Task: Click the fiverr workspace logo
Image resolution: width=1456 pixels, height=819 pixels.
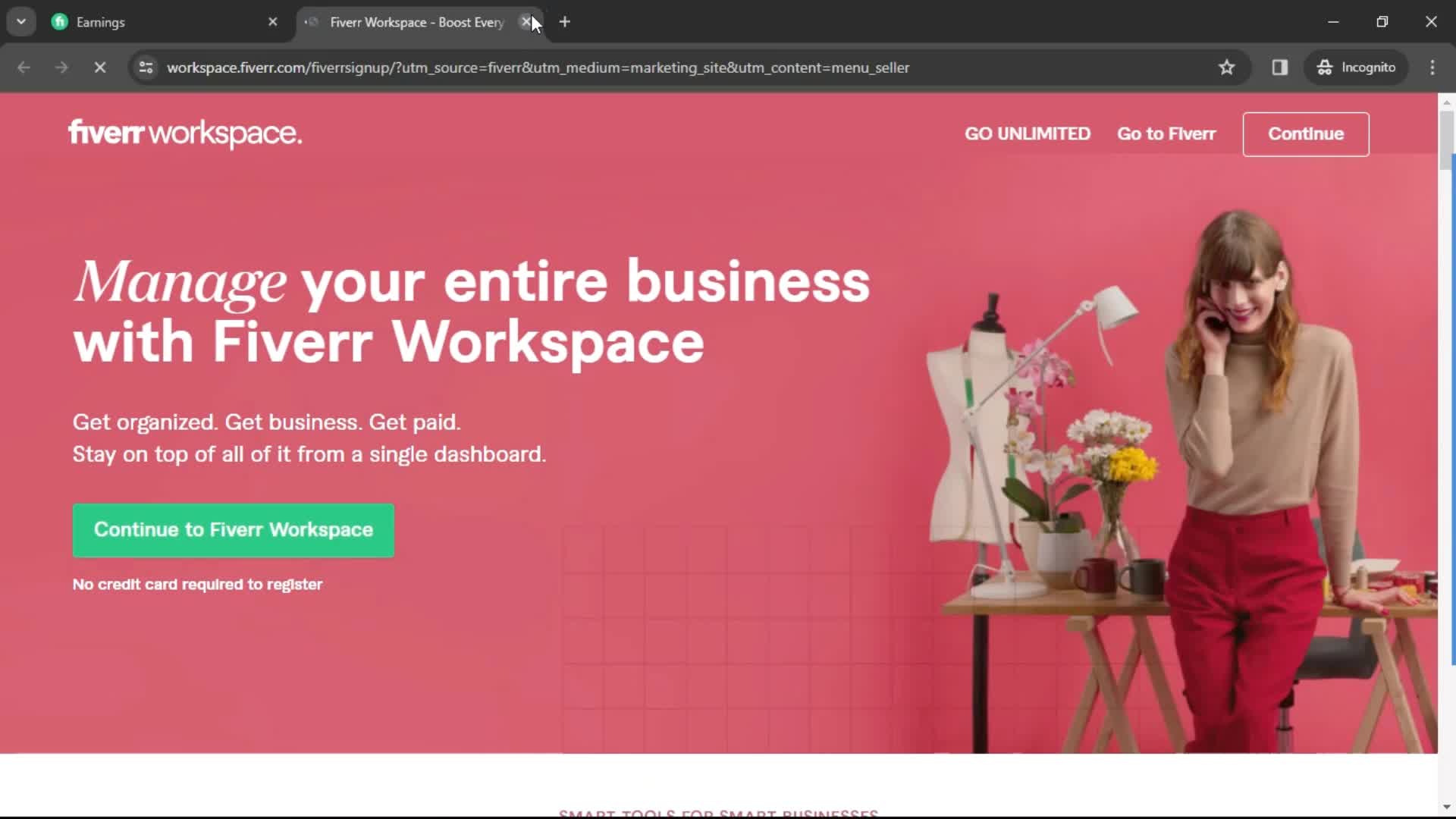Action: pos(185,133)
